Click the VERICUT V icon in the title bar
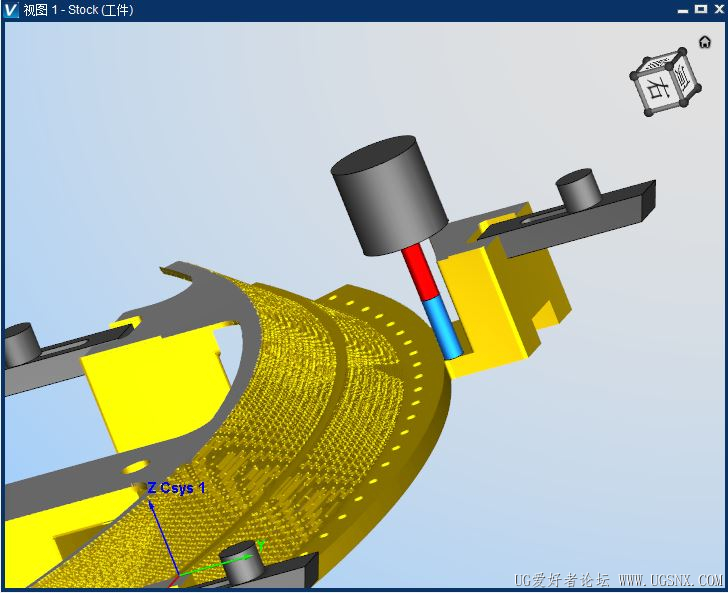Image resolution: width=728 pixels, height=593 pixels. [x=10, y=10]
